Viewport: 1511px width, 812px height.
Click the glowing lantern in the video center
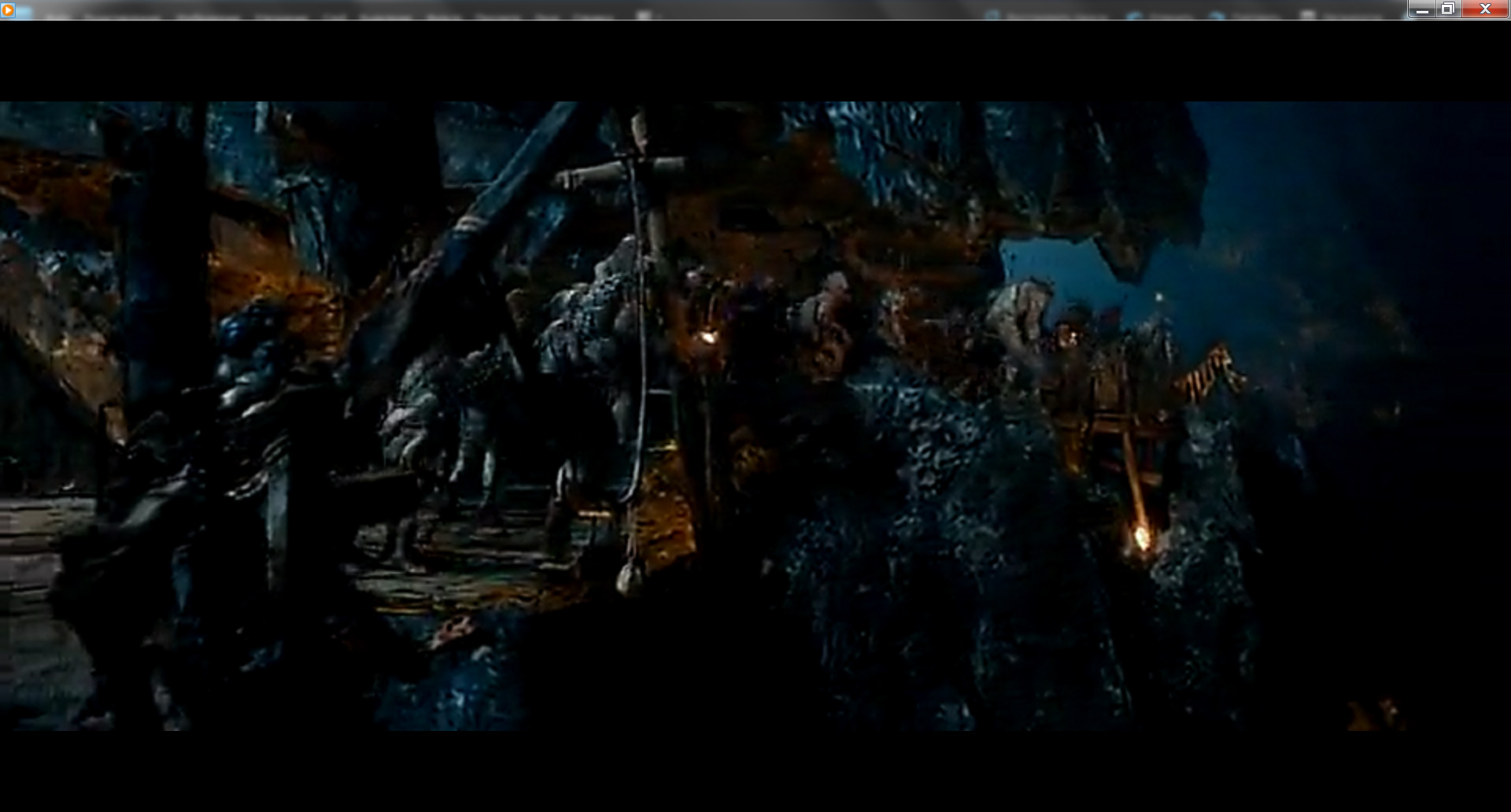(x=708, y=337)
